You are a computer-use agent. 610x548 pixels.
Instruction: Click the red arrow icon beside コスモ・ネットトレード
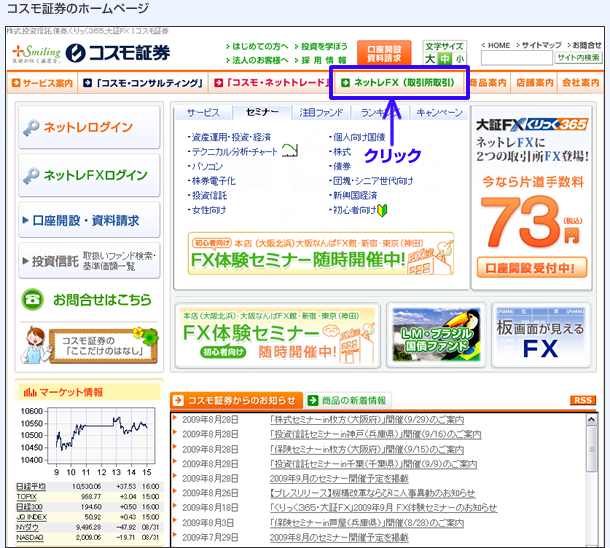(219, 83)
